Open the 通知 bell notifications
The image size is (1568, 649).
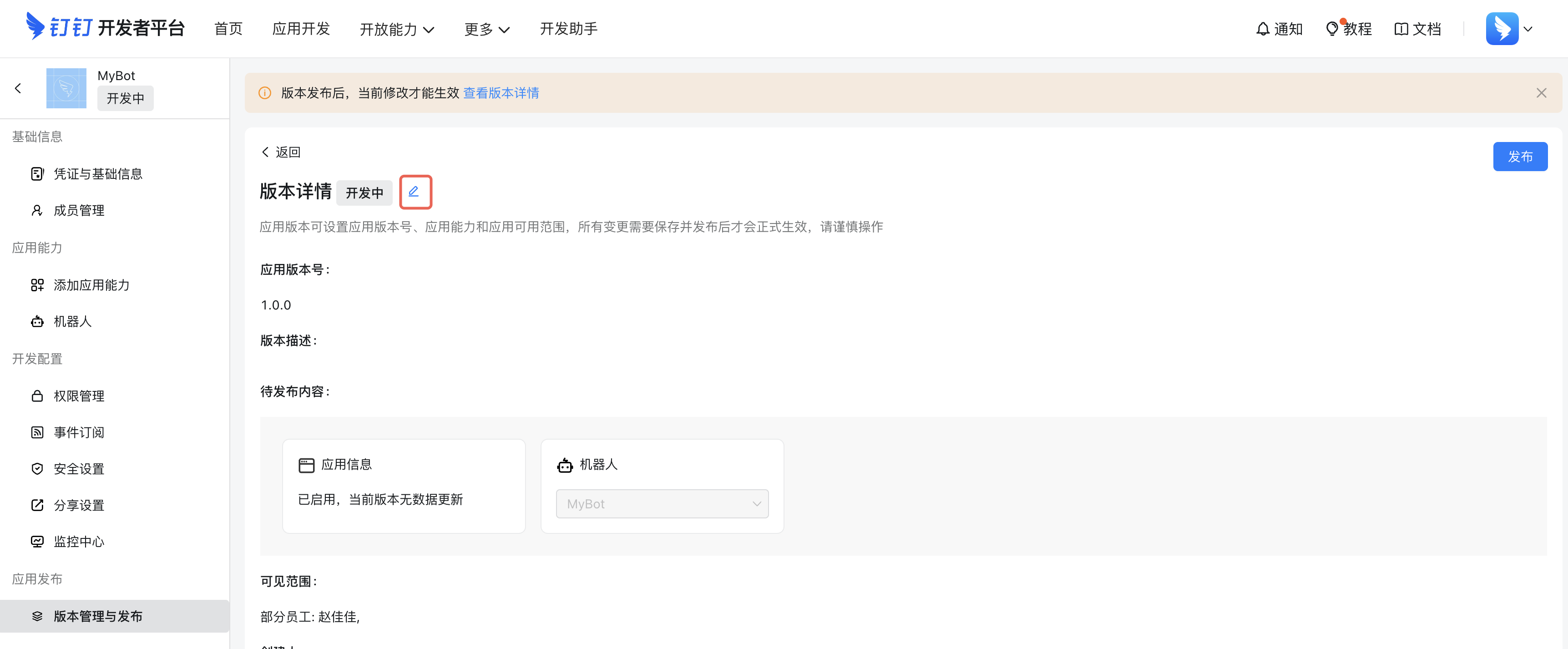point(1279,29)
